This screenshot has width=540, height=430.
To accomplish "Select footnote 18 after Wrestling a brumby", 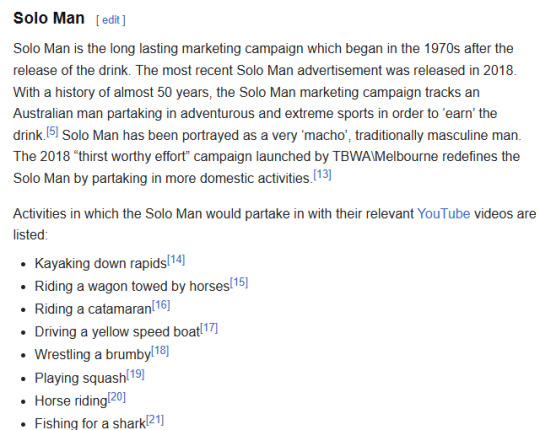I will tap(160, 351).
